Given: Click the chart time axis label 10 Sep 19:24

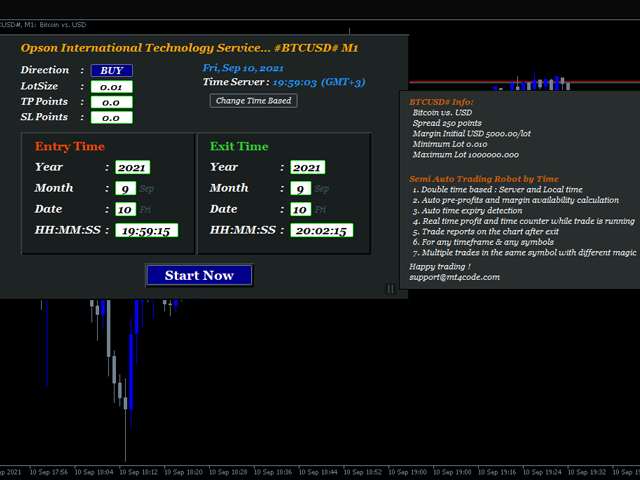Looking at the screenshot, I should [x=542, y=472].
